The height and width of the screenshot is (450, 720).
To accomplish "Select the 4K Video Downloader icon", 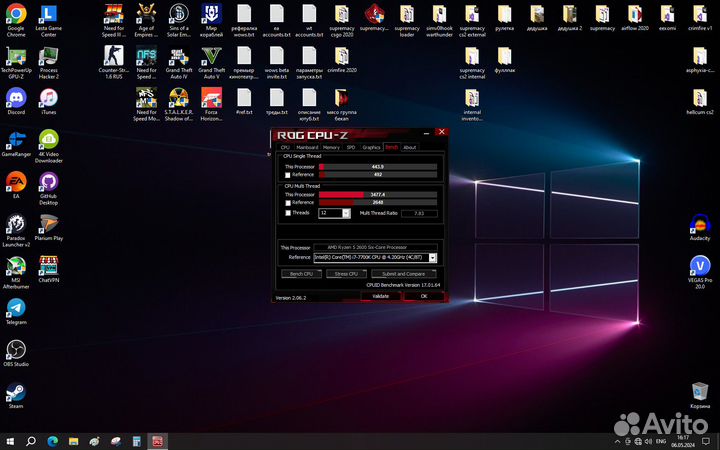I will (49, 147).
